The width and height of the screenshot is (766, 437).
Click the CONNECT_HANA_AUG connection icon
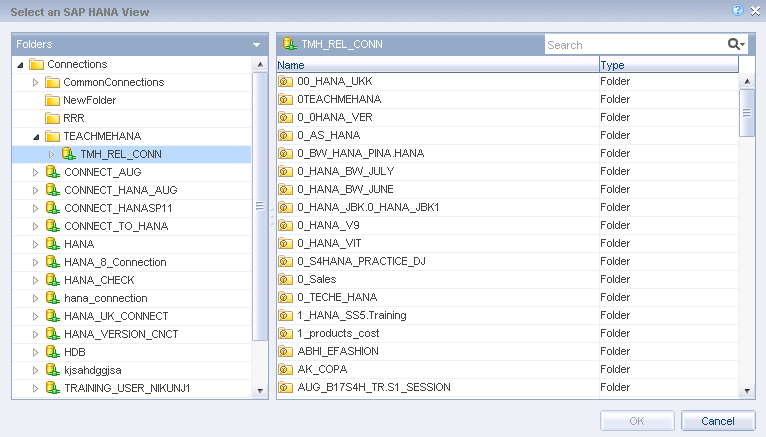(x=53, y=190)
